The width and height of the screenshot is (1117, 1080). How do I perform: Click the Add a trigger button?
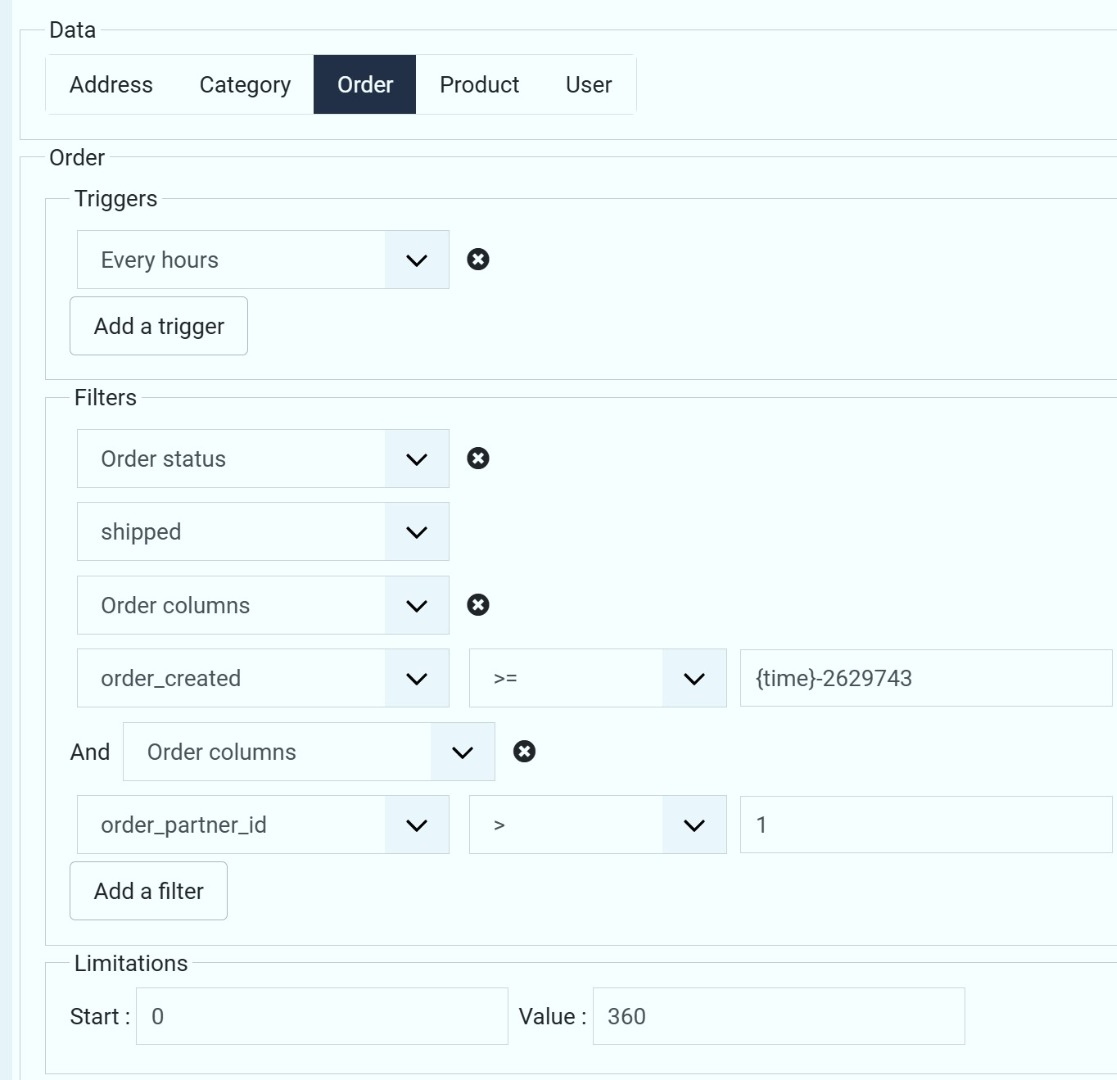pyautogui.click(x=158, y=326)
